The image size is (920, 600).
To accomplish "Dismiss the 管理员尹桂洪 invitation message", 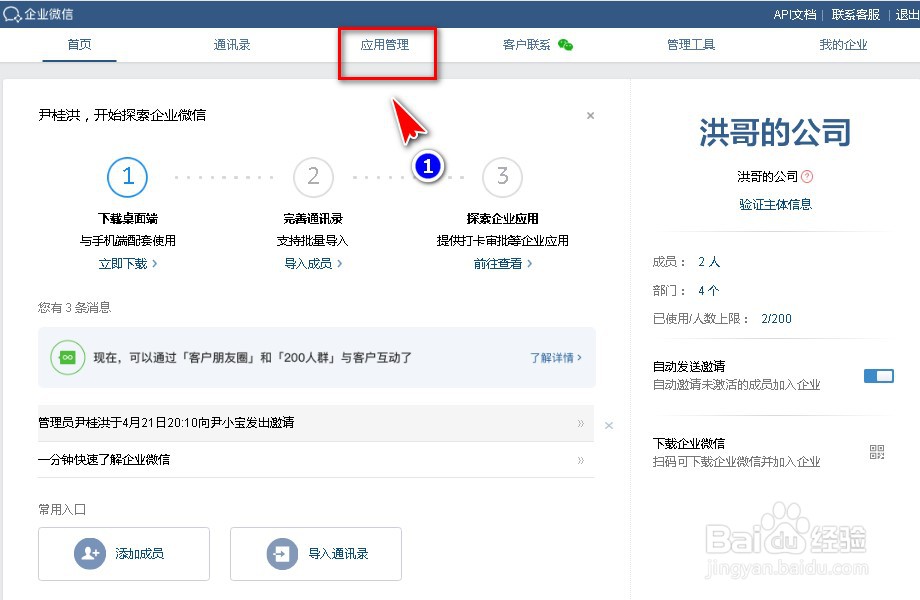I will pos(609,425).
